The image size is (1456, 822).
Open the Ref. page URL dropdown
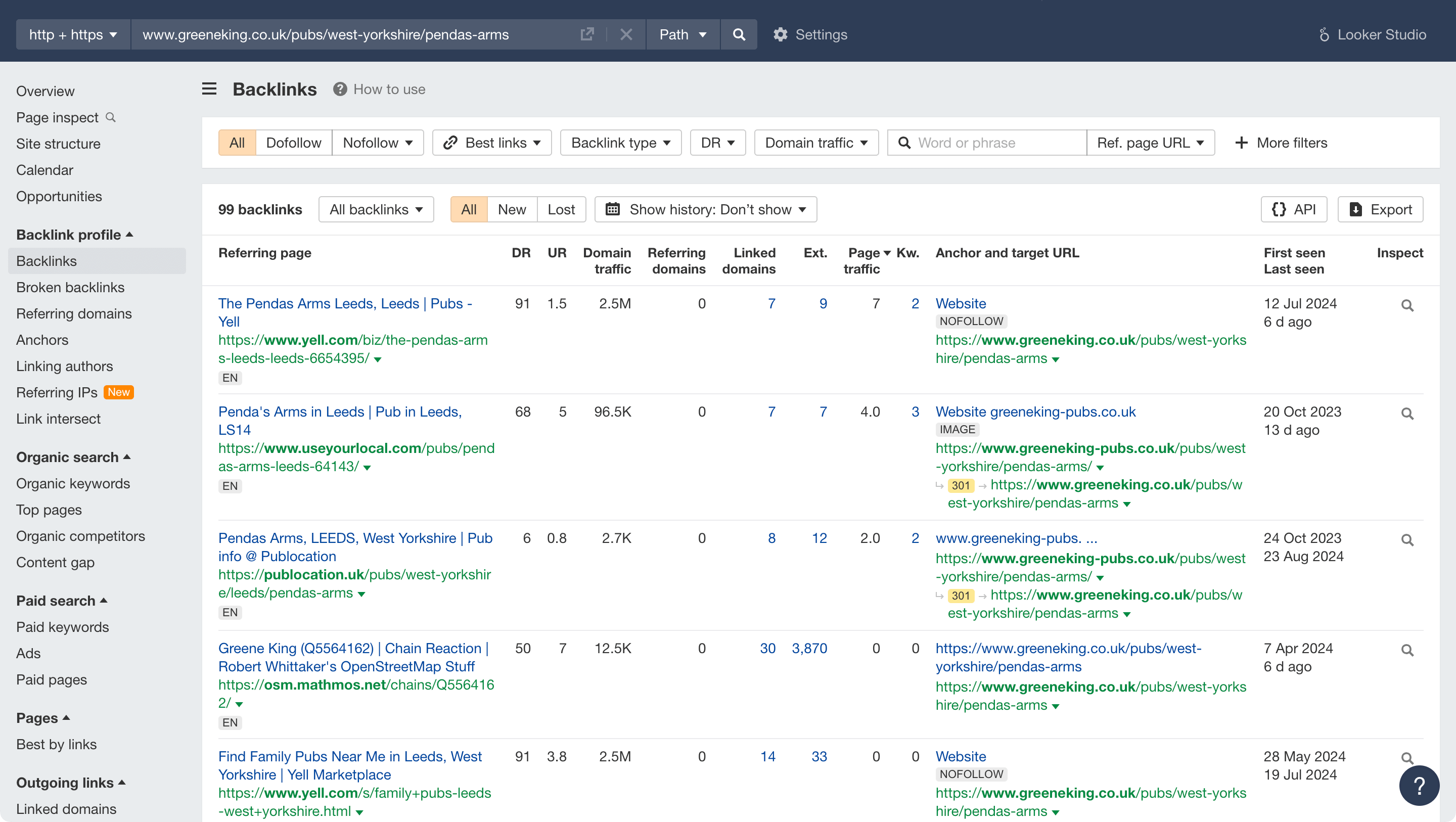tap(1150, 143)
